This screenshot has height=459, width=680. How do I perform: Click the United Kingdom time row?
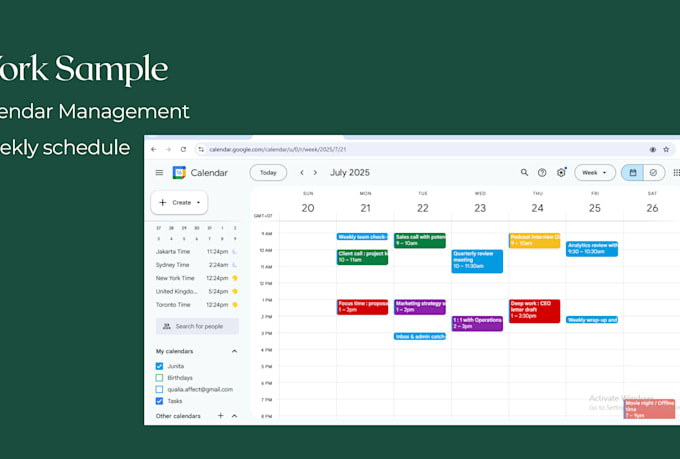pyautogui.click(x=197, y=292)
